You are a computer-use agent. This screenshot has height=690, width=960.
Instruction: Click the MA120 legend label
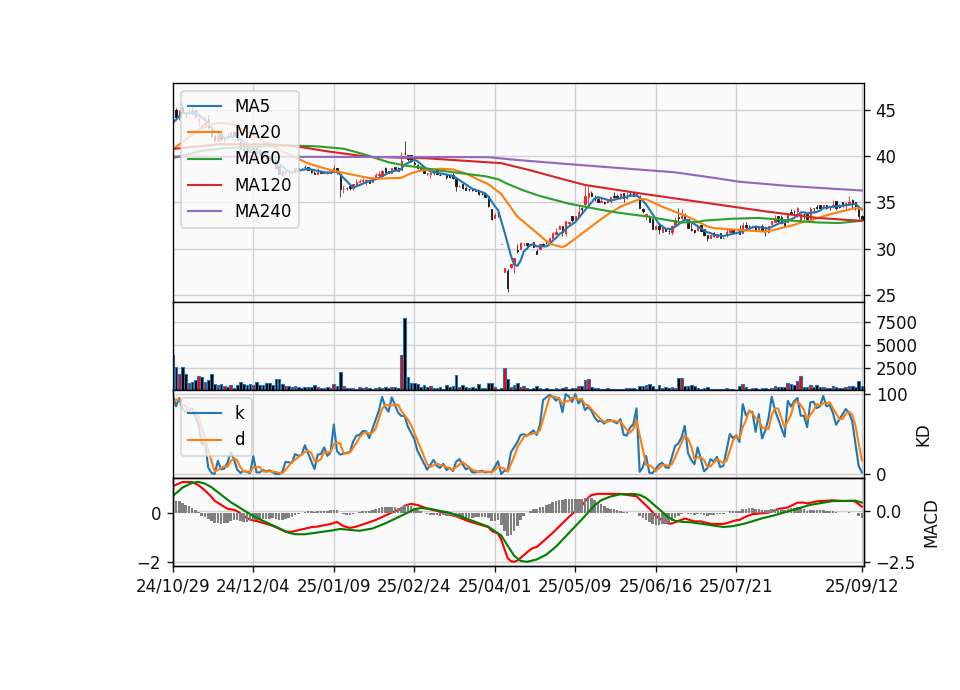pos(263,185)
